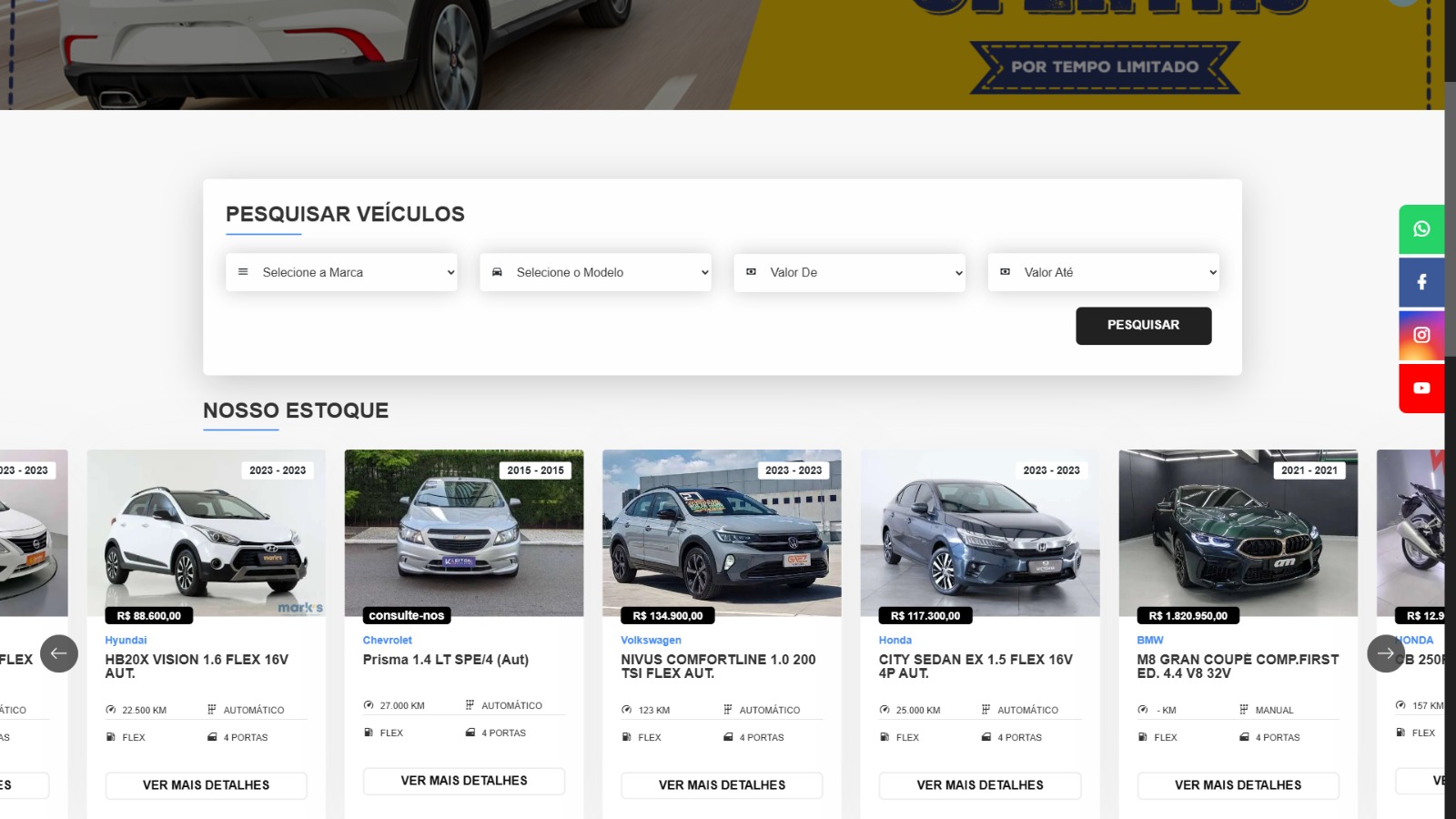Click the consulte-nos price tag
Image resolution: width=1456 pixels, height=819 pixels.
coord(407,616)
